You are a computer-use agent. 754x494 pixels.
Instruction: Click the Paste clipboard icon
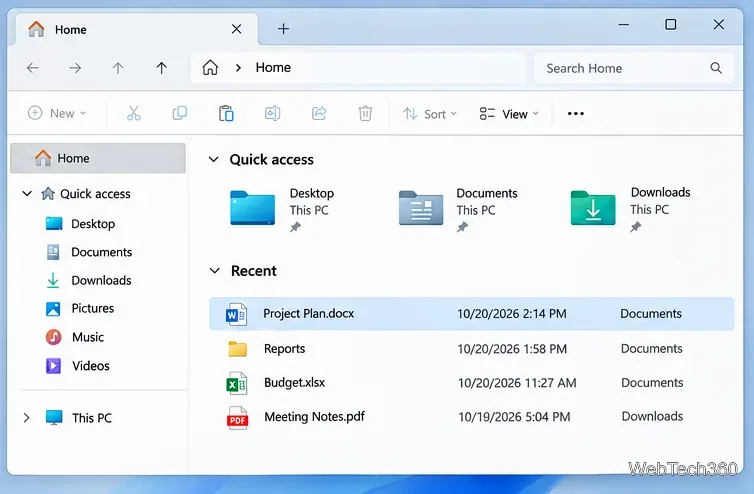226,114
